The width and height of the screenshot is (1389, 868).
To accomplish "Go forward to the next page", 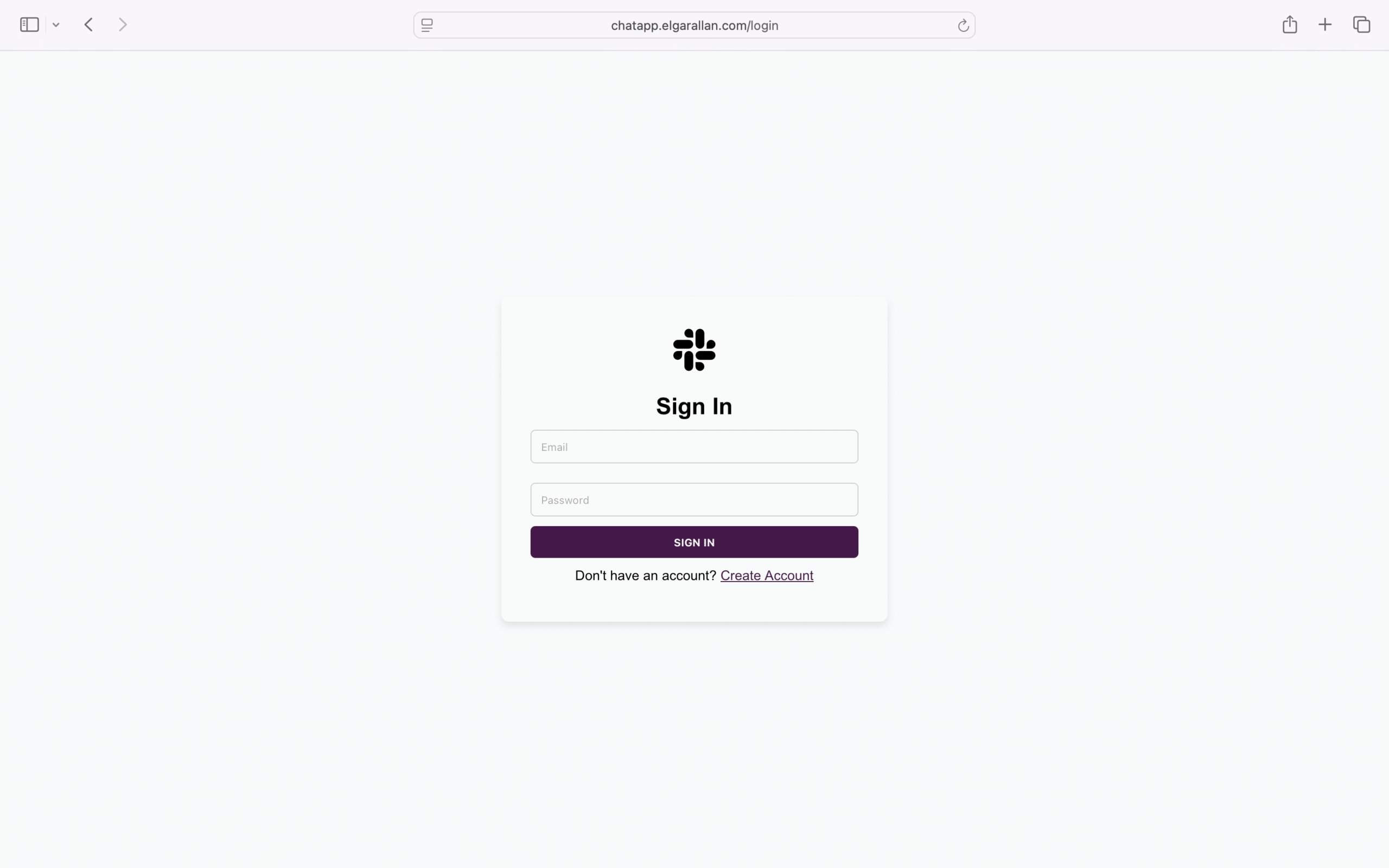I will tap(123, 25).
